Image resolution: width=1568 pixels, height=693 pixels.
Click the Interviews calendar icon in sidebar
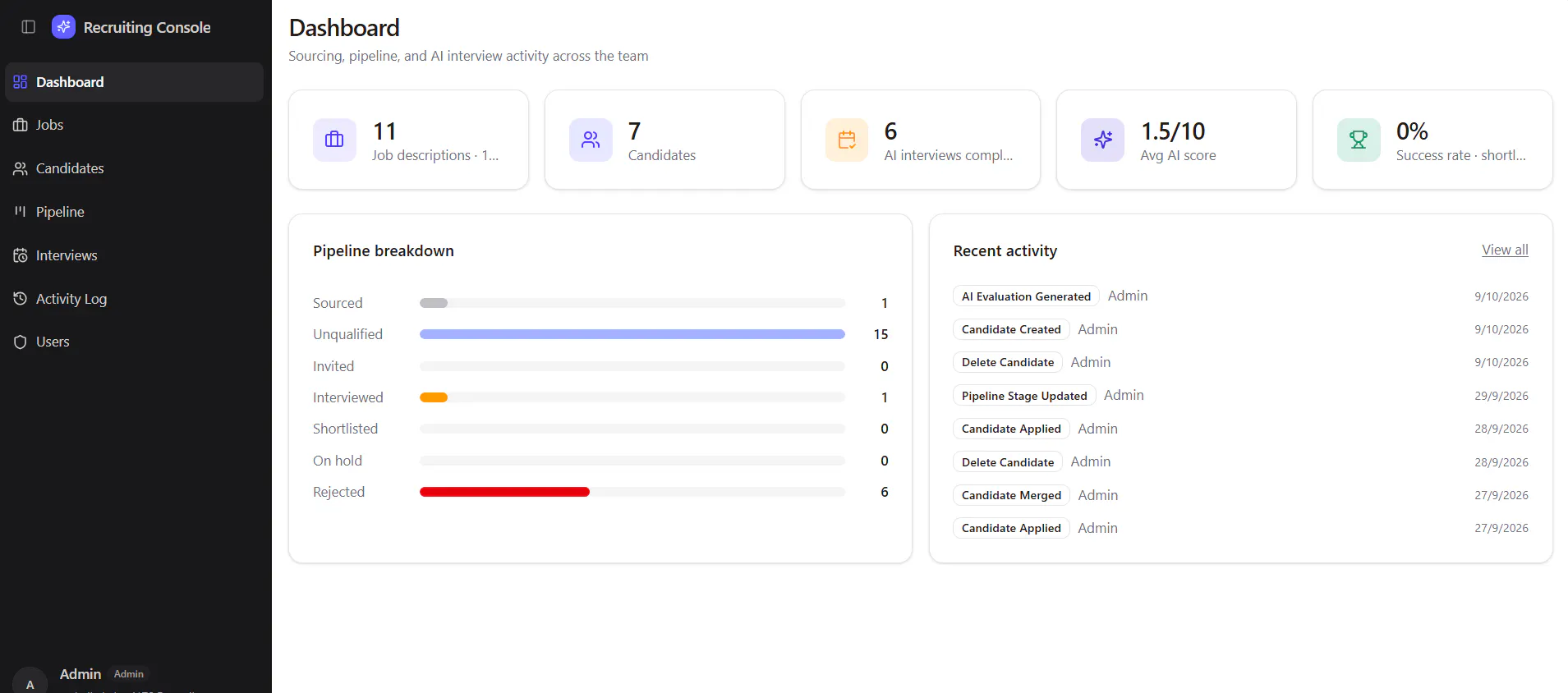21,255
